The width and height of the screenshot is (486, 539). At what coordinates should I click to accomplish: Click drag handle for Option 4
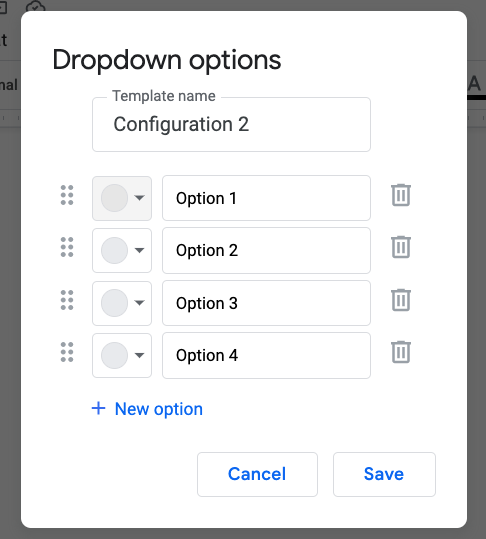67,352
